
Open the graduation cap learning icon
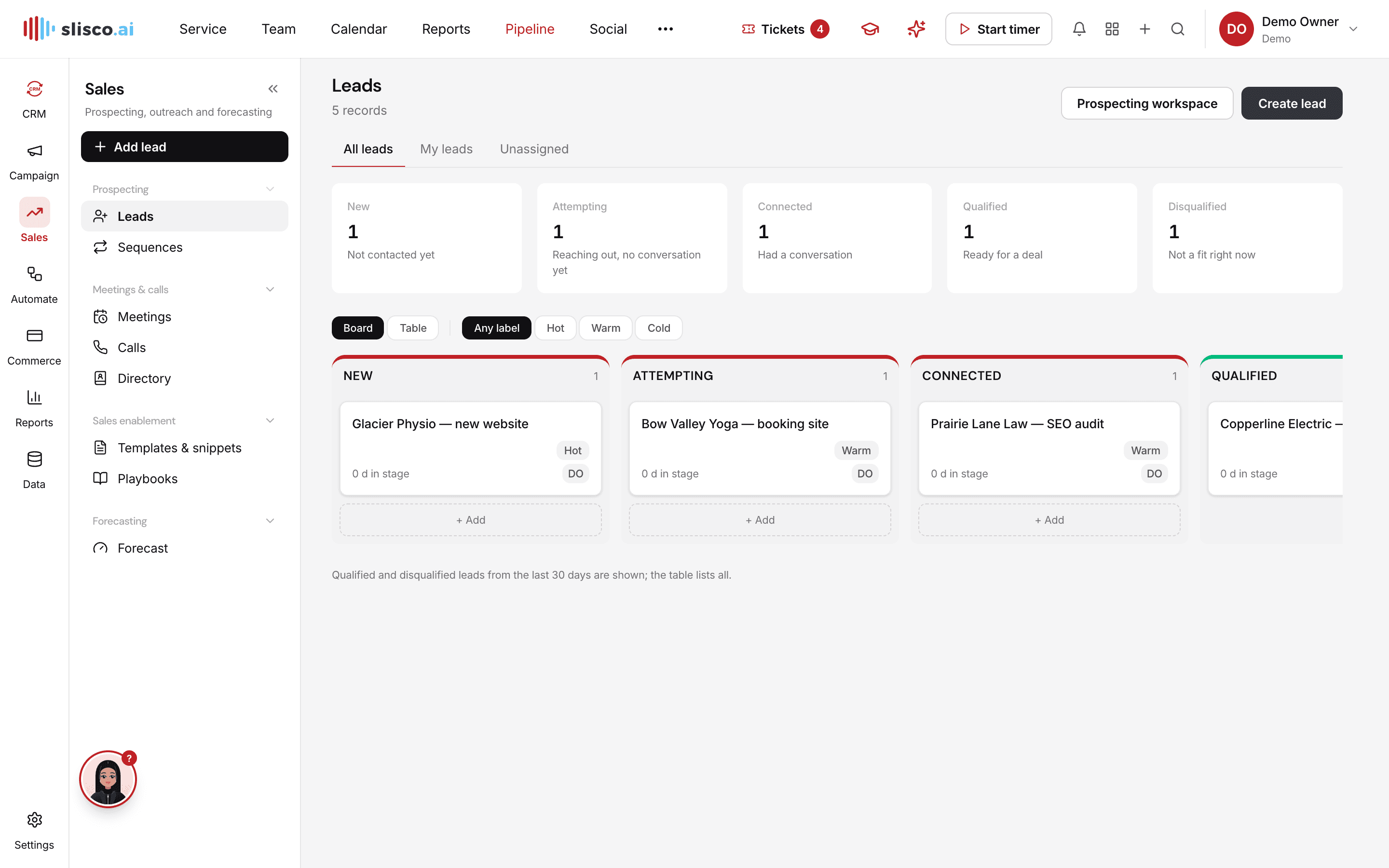(870, 29)
